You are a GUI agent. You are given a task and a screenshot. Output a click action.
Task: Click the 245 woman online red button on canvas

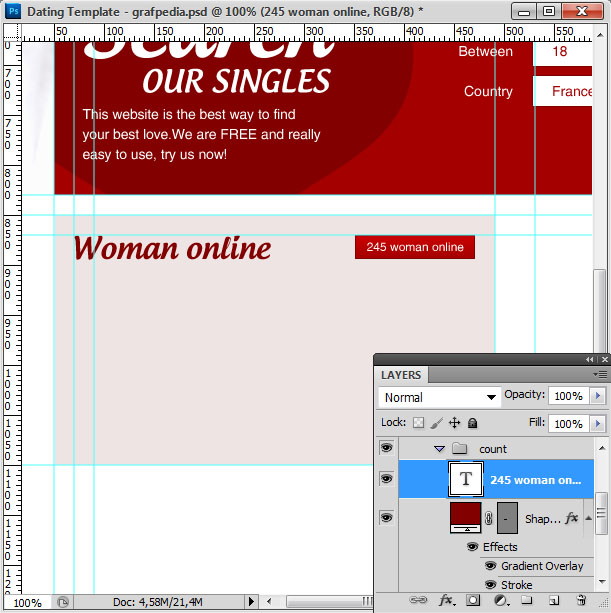click(415, 247)
